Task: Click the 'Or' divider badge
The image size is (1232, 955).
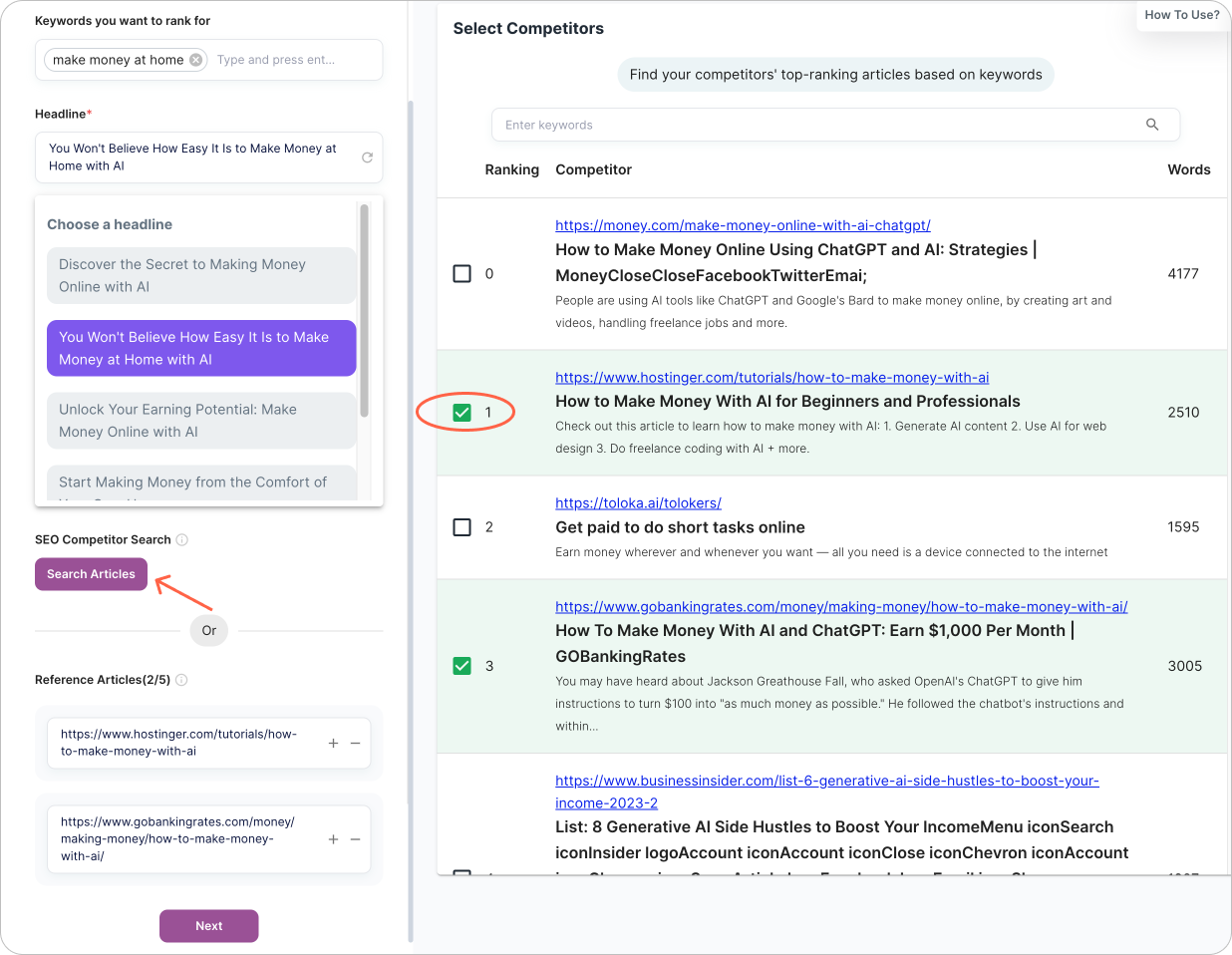Action: pos(208,629)
